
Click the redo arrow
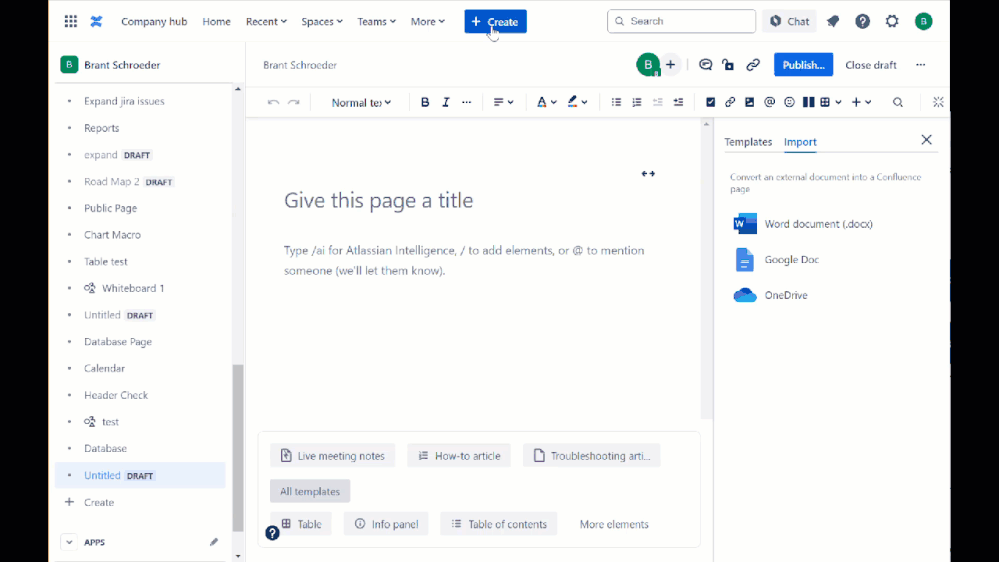click(294, 102)
